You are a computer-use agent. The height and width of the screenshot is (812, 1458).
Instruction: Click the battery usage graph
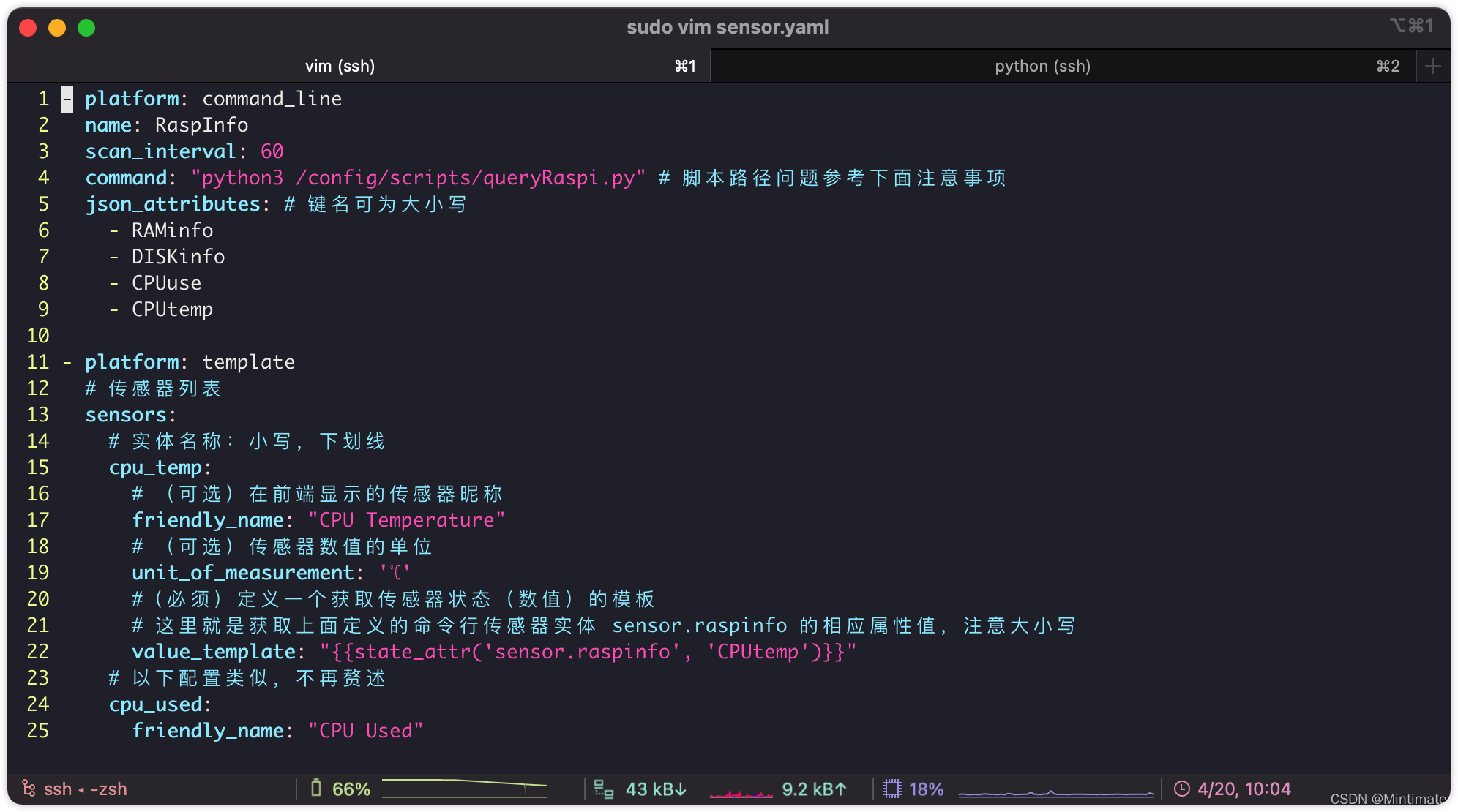tap(464, 789)
